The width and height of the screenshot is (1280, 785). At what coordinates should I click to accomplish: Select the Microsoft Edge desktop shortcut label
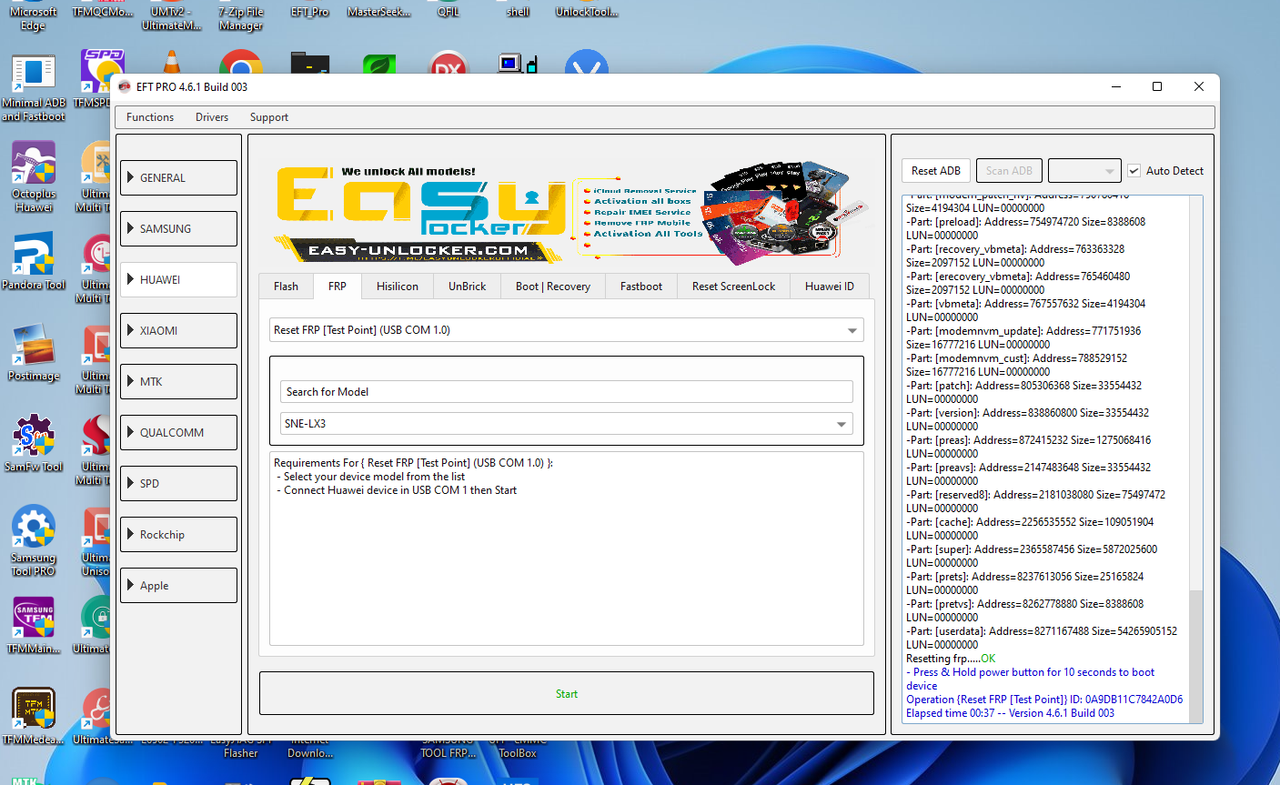(x=33, y=19)
